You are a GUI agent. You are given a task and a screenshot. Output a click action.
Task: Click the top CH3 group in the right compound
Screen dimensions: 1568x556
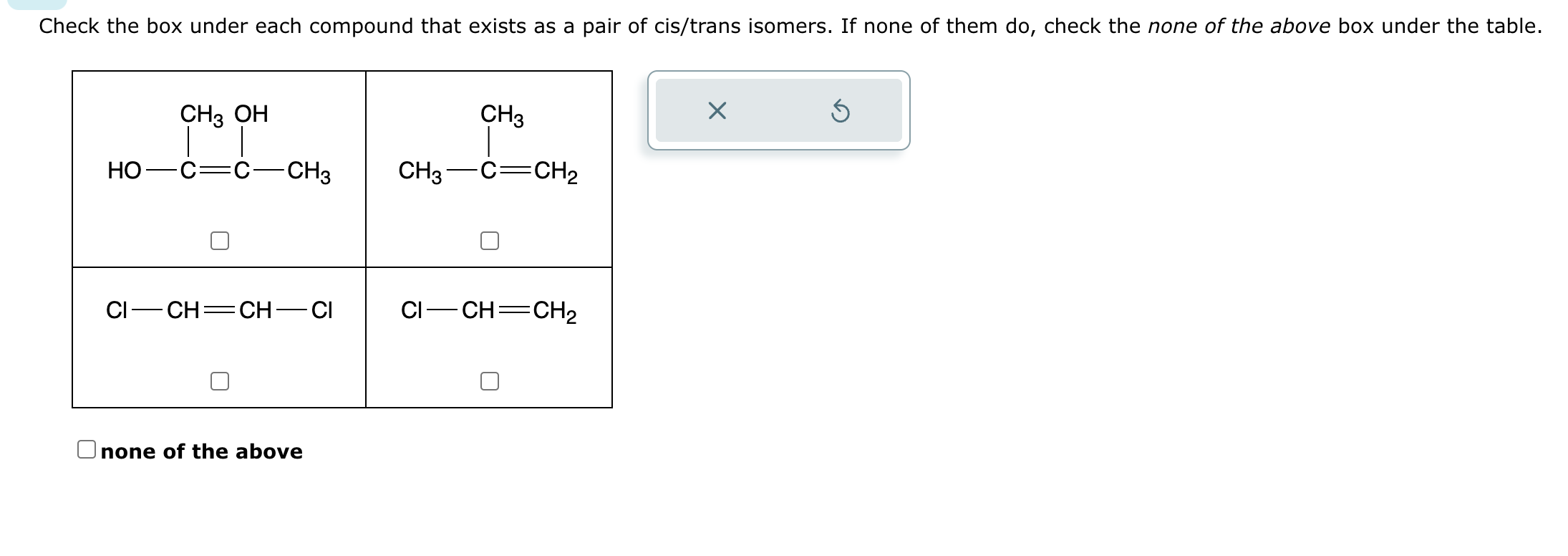pyautogui.click(x=502, y=115)
